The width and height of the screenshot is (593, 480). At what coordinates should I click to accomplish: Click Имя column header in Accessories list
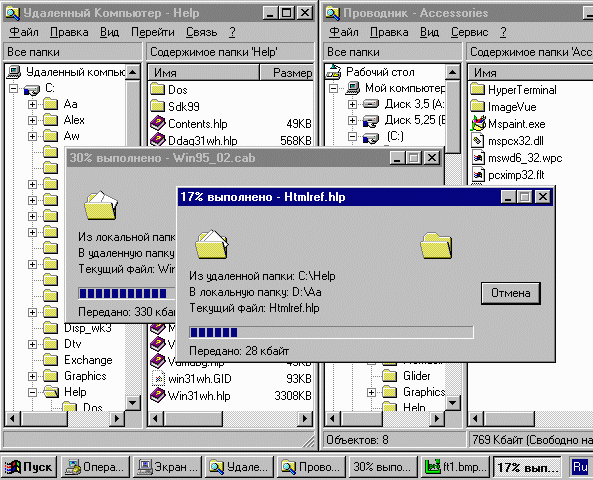(530, 73)
